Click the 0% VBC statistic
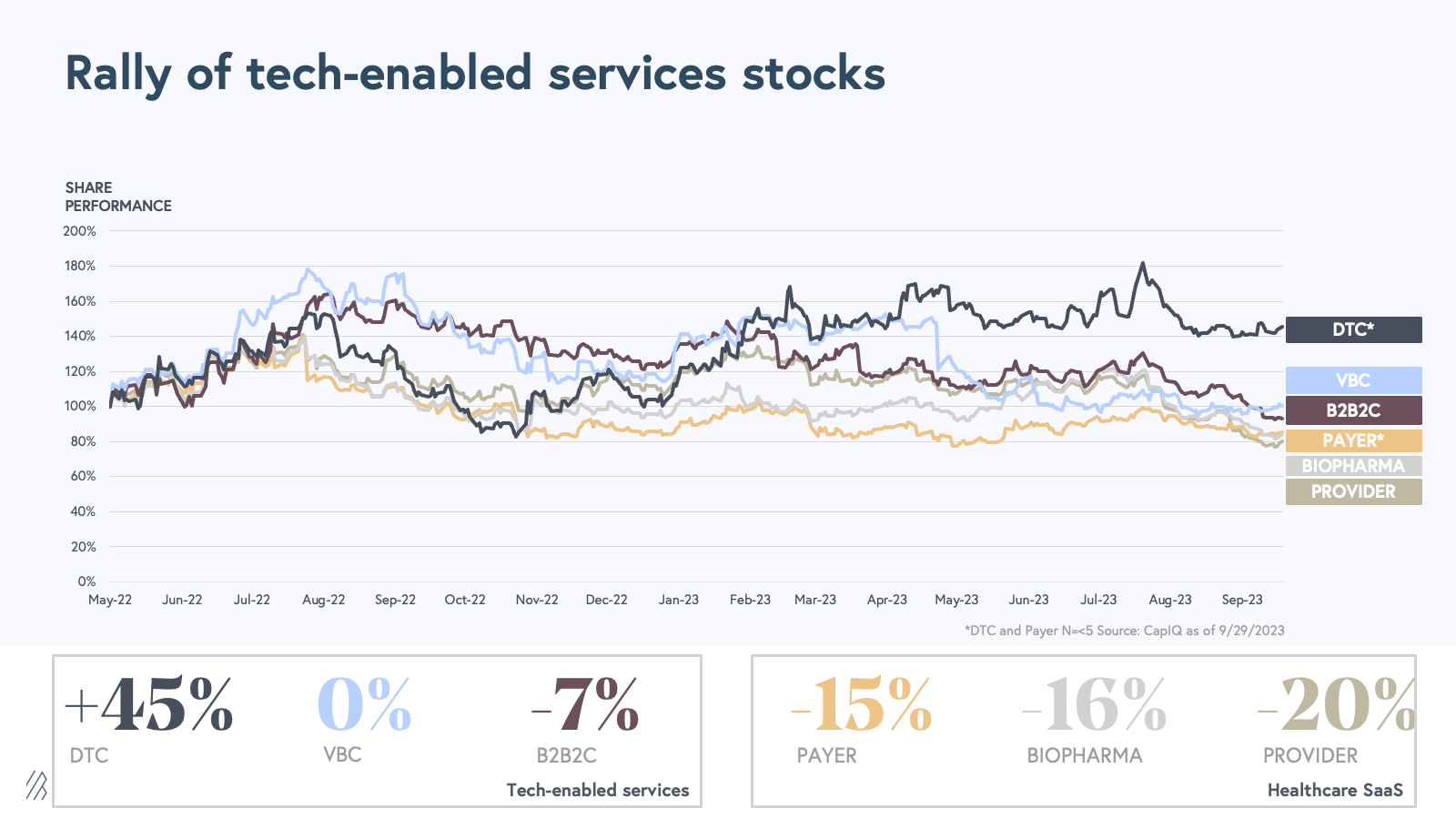Image resolution: width=1456 pixels, height=819 pixels. tap(364, 705)
